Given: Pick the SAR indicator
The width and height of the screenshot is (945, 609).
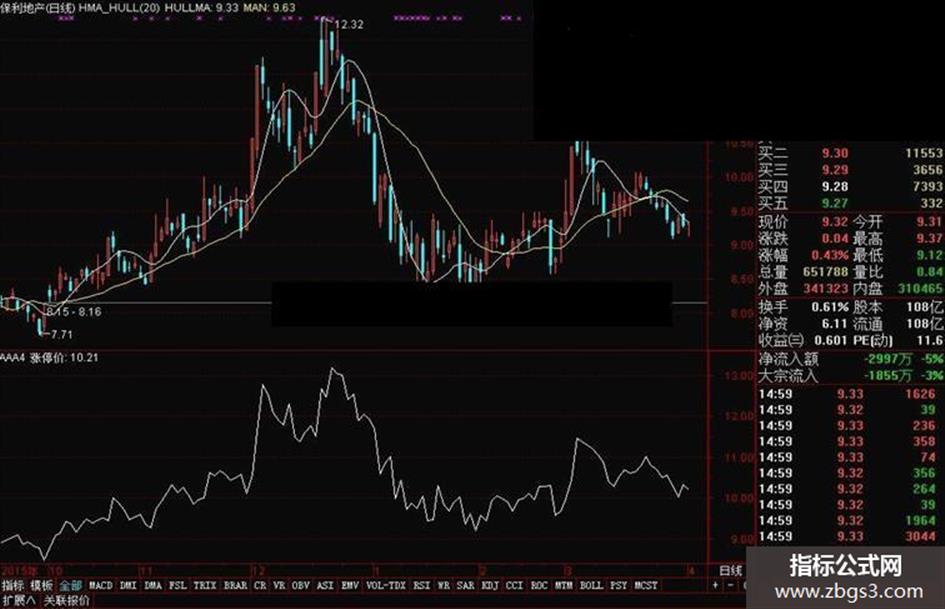Looking at the screenshot, I should pyautogui.click(x=465, y=585).
